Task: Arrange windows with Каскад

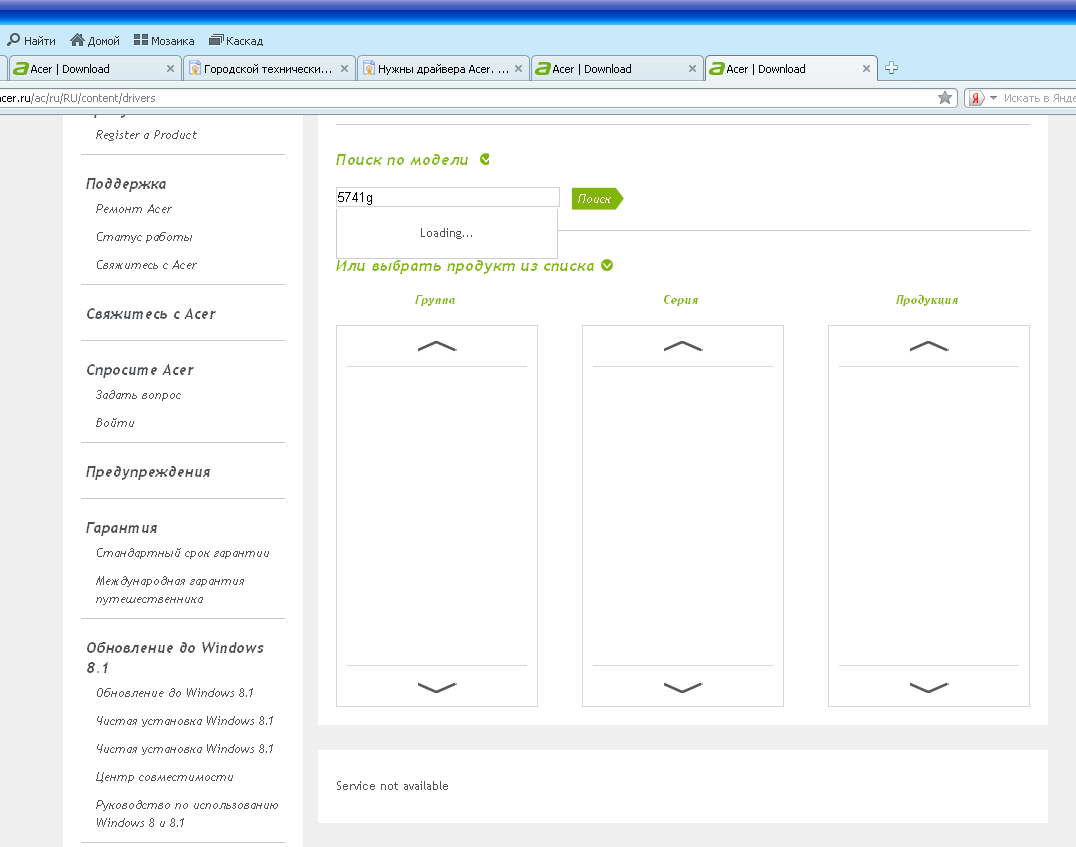Action: click(x=236, y=40)
